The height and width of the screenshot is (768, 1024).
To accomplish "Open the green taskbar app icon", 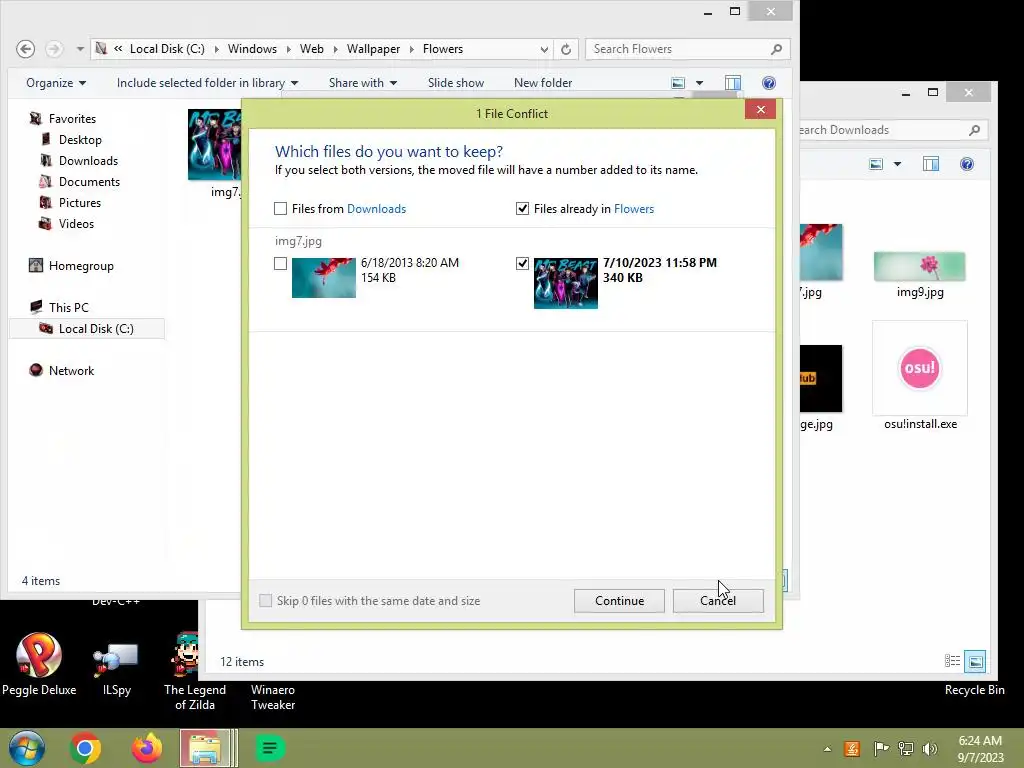I will pos(269,748).
